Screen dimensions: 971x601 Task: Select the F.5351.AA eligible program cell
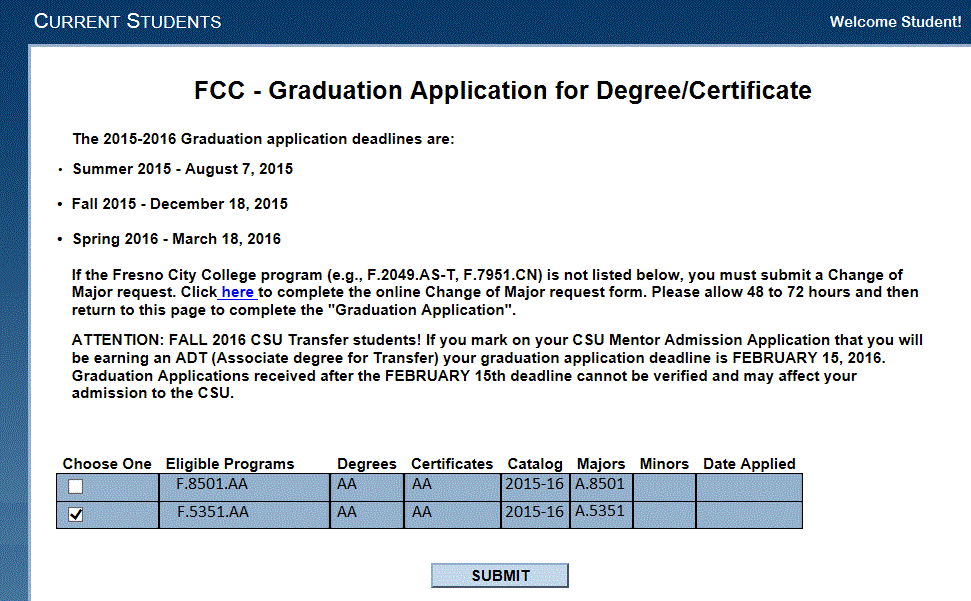coord(245,515)
